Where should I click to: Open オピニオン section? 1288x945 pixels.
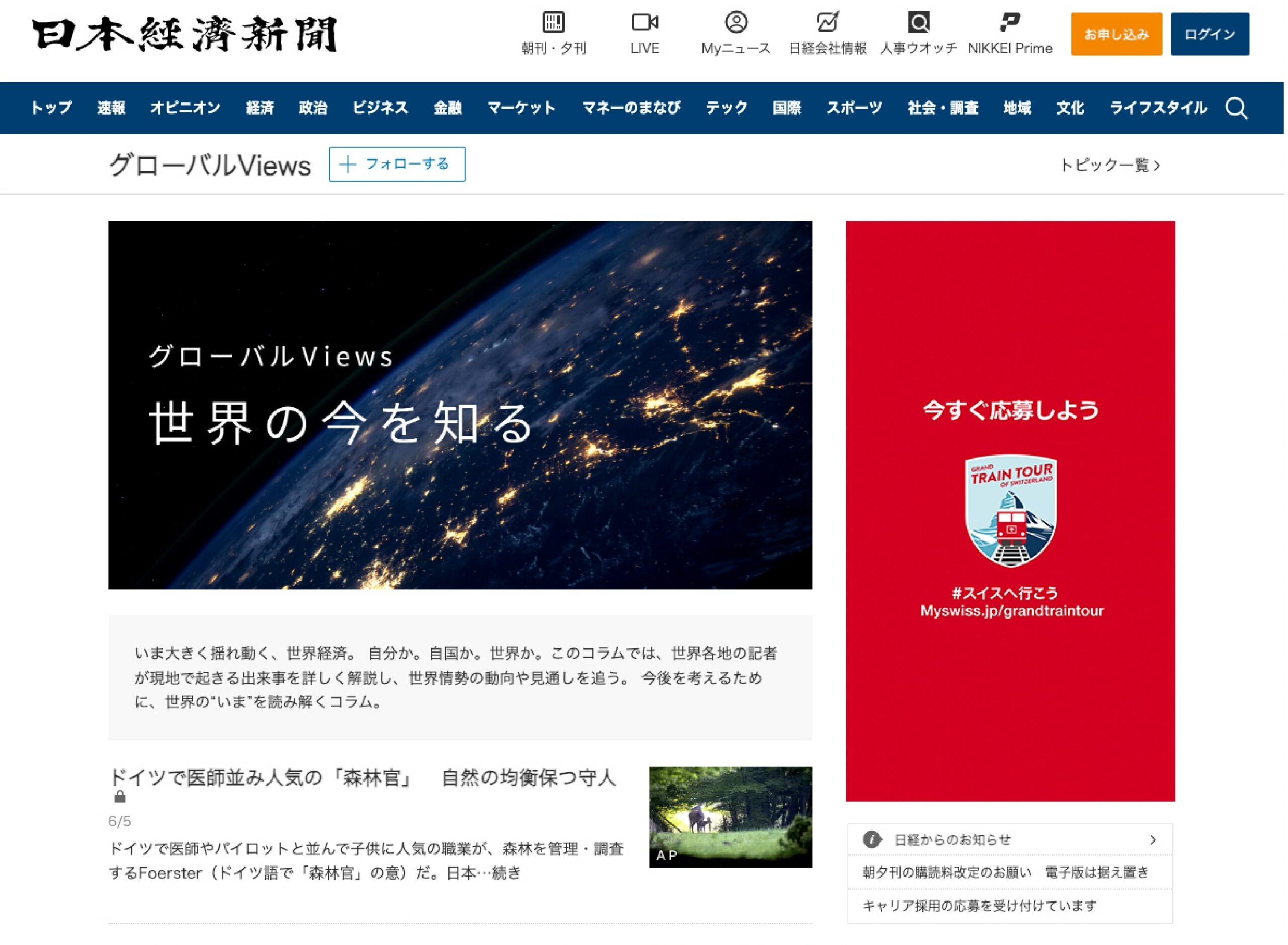[185, 108]
